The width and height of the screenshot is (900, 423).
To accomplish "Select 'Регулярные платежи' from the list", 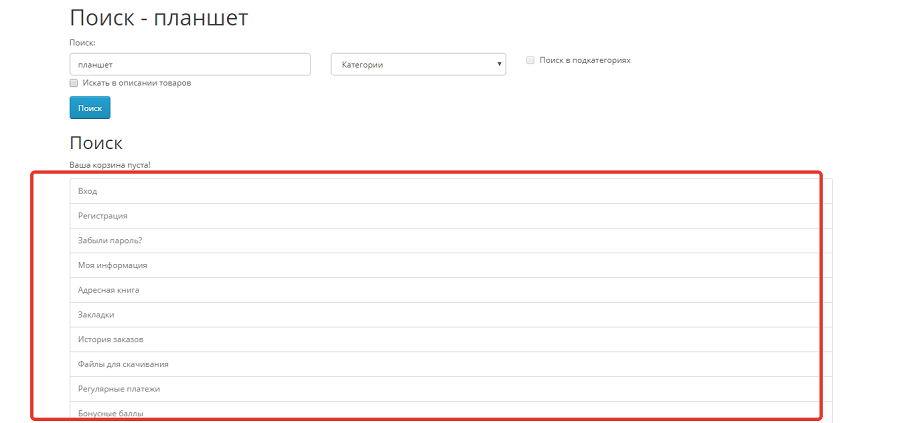I will pyautogui.click(x=451, y=389).
